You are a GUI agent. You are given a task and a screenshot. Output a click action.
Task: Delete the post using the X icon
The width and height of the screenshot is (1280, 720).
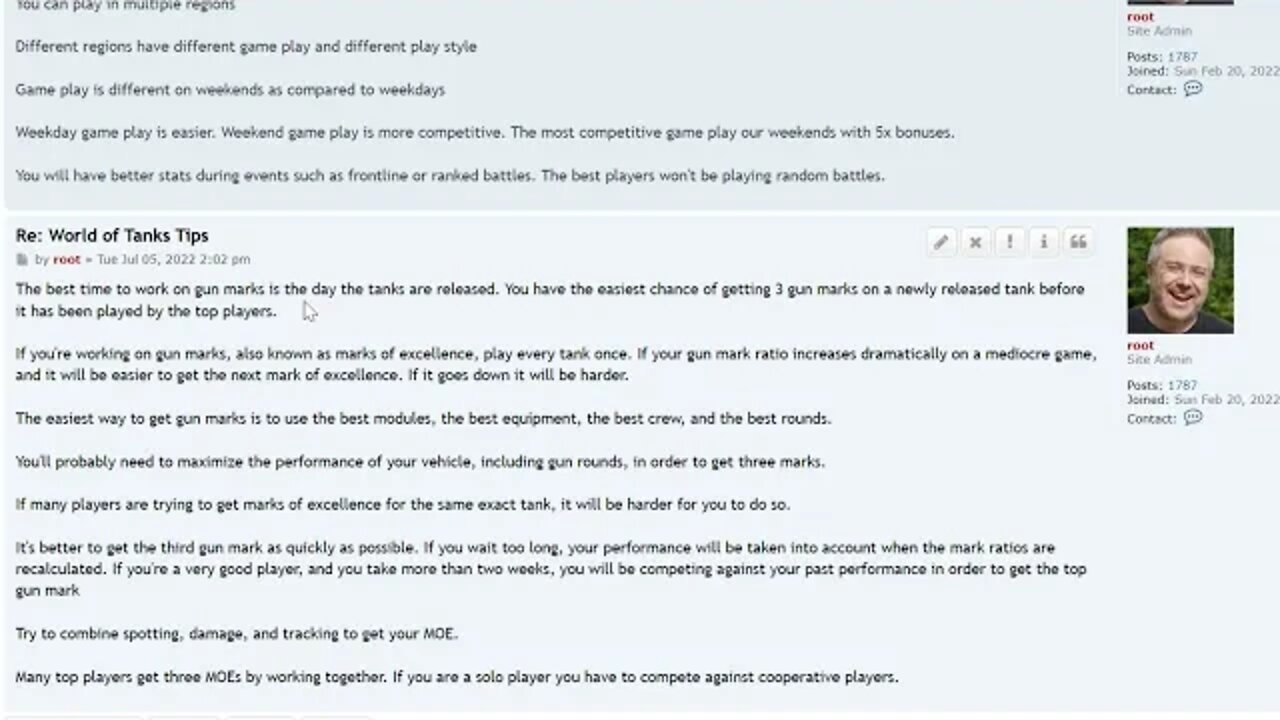[975, 242]
